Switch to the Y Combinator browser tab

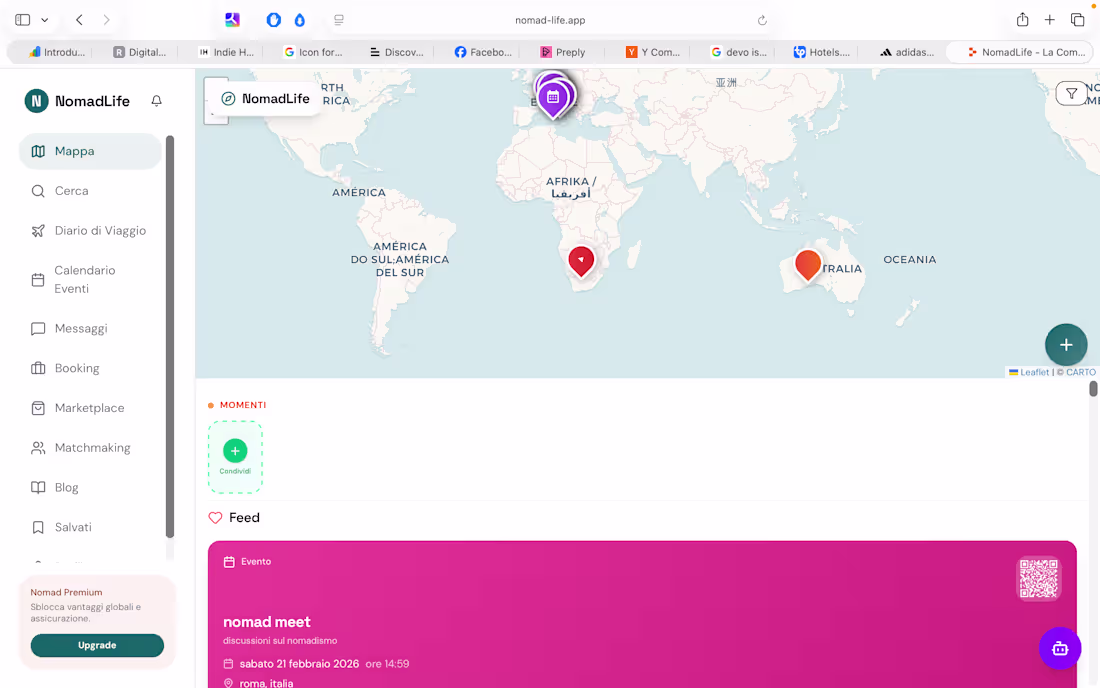653,52
